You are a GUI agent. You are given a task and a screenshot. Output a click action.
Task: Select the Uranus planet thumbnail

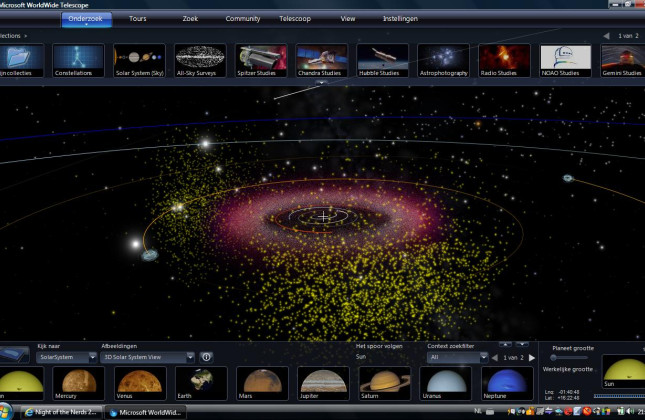[445, 383]
